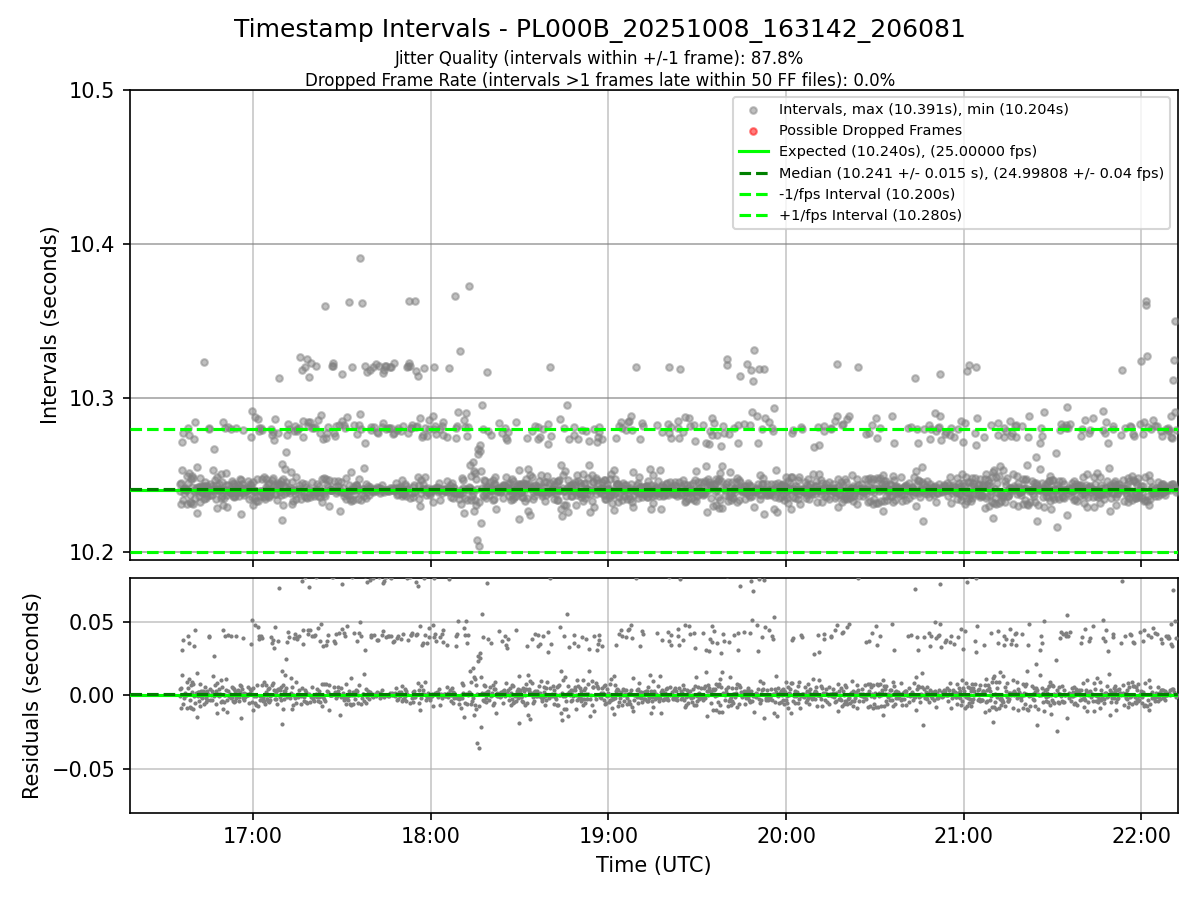Click legend entry '-1/fps Interval (10.200s)'
This screenshot has height=900, width=1200.
(867, 194)
